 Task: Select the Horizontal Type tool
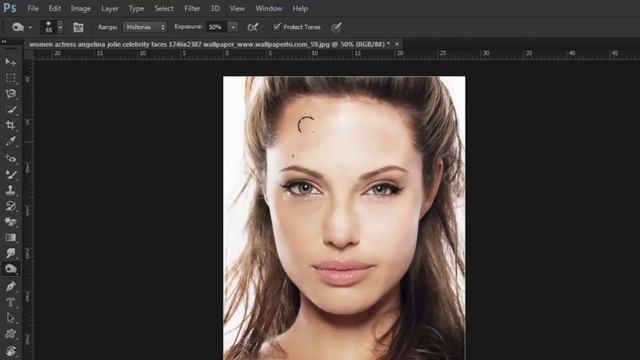(11, 302)
